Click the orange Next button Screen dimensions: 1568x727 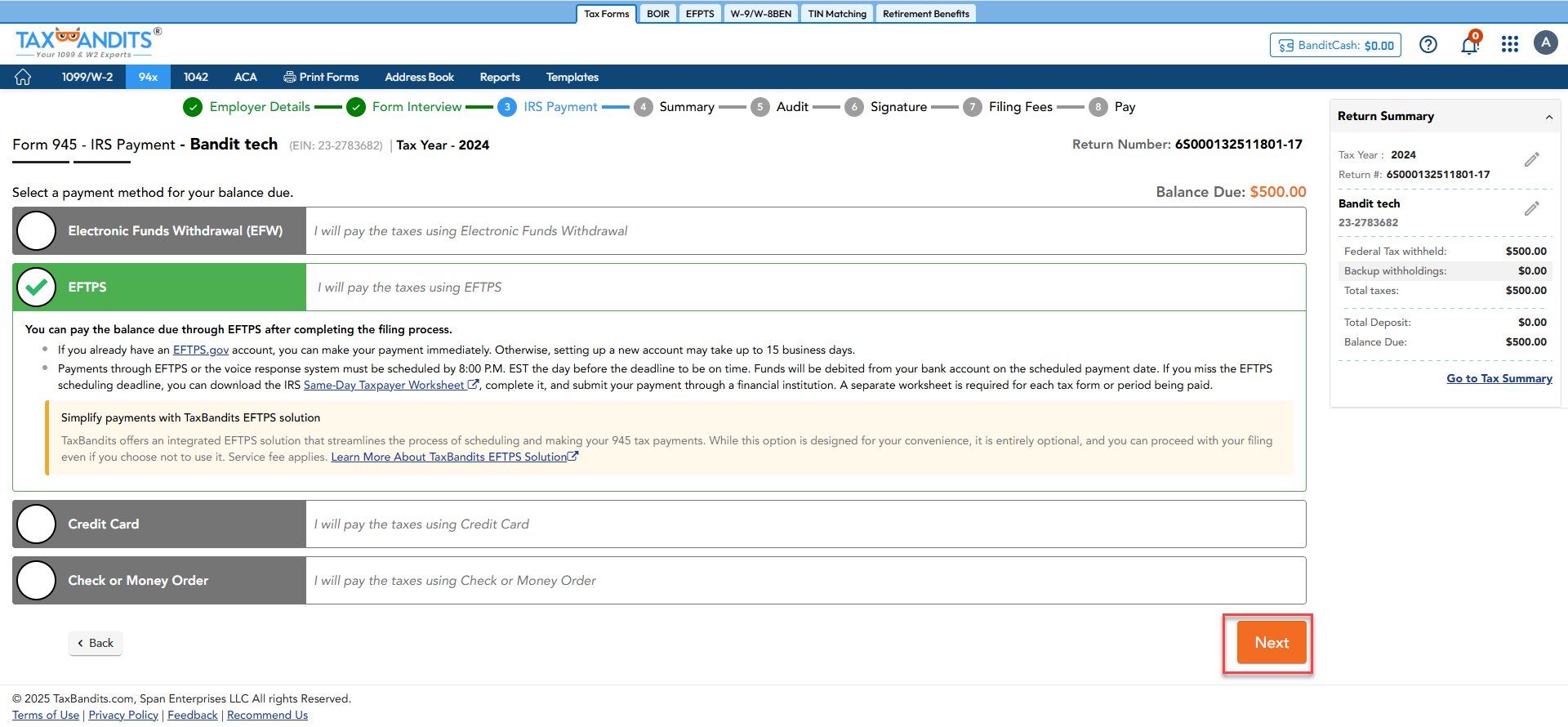pos(1272,643)
